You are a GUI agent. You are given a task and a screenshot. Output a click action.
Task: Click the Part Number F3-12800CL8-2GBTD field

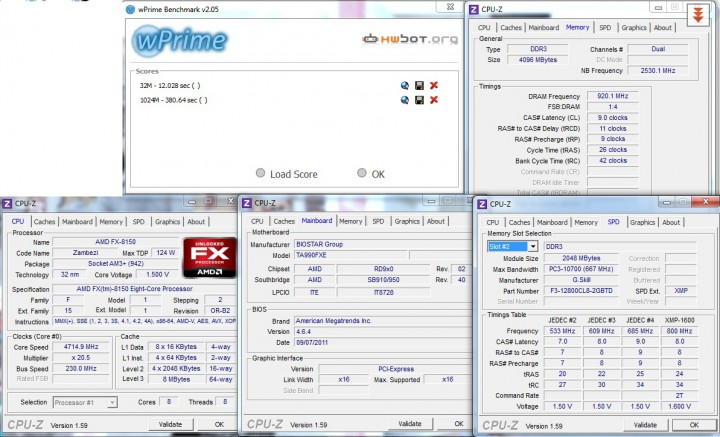(x=583, y=291)
